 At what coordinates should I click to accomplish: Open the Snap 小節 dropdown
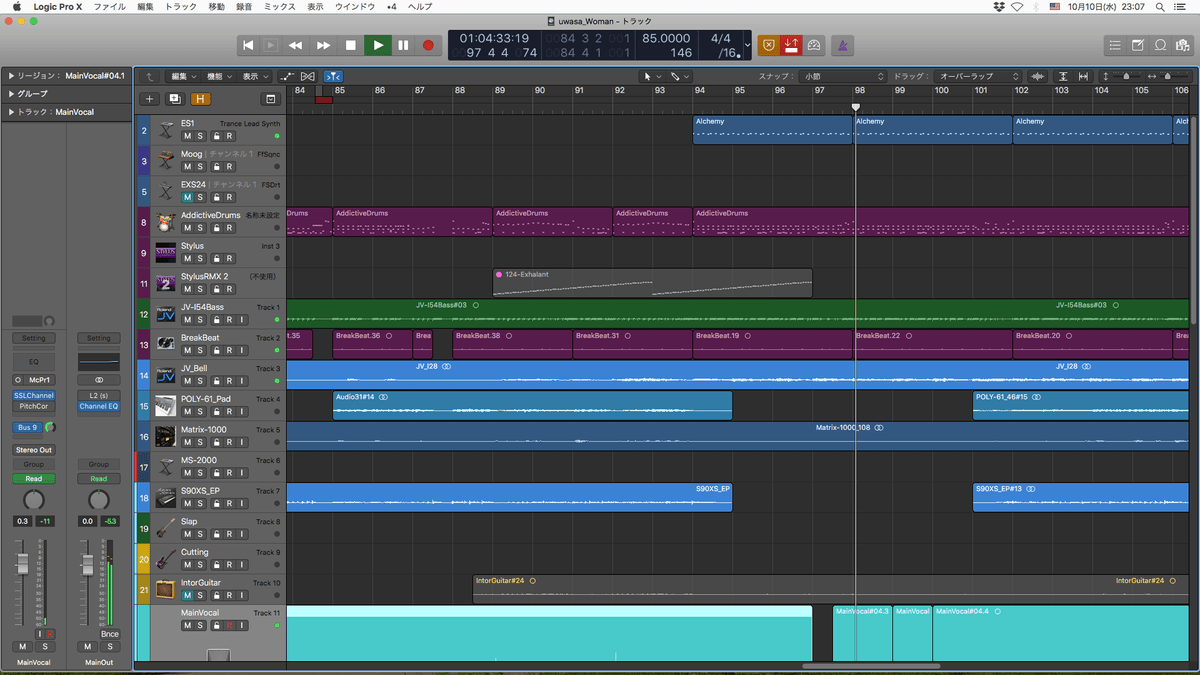[845, 76]
